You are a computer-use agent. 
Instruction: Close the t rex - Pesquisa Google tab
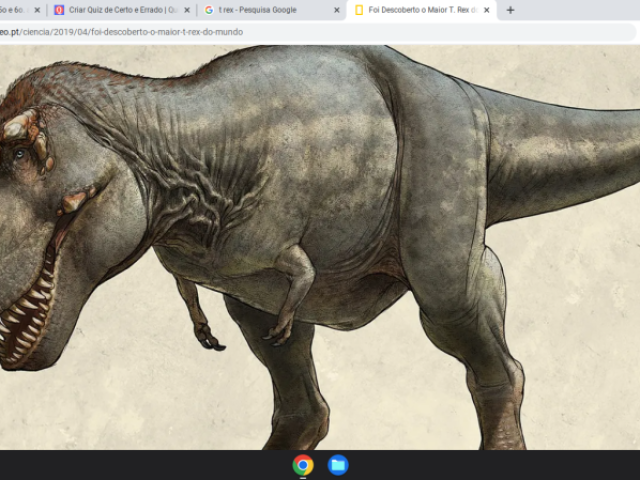pyautogui.click(x=337, y=10)
